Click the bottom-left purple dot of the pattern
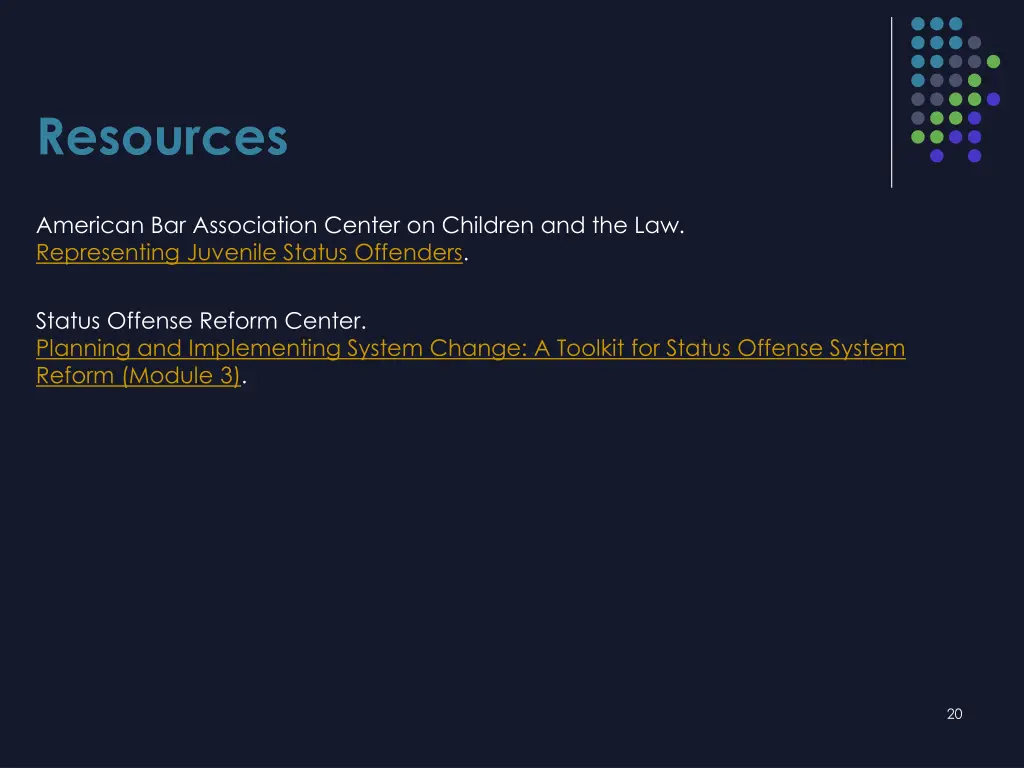Screen dimensions: 1024x768 pyautogui.click(x=936, y=156)
